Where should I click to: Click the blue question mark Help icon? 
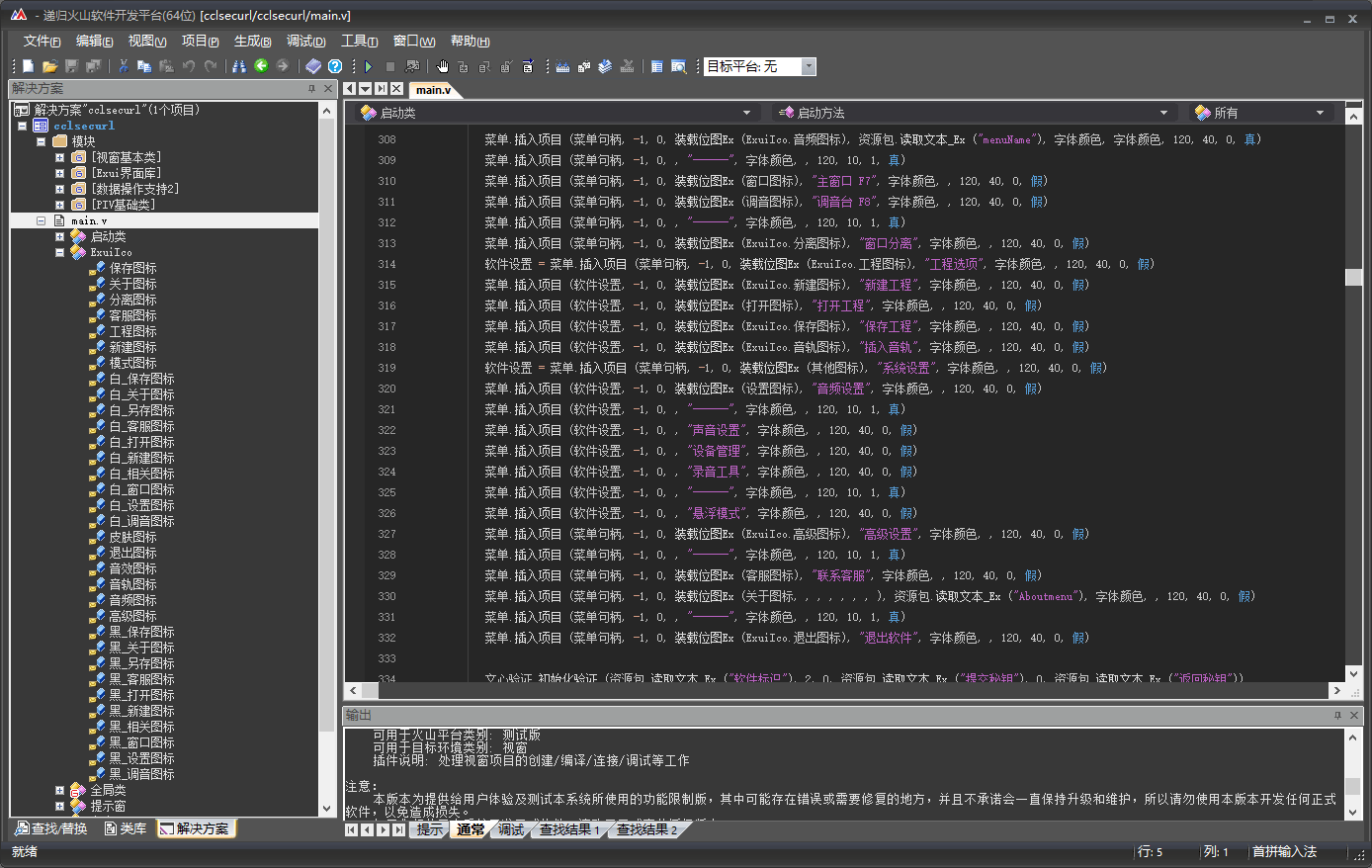[x=335, y=66]
